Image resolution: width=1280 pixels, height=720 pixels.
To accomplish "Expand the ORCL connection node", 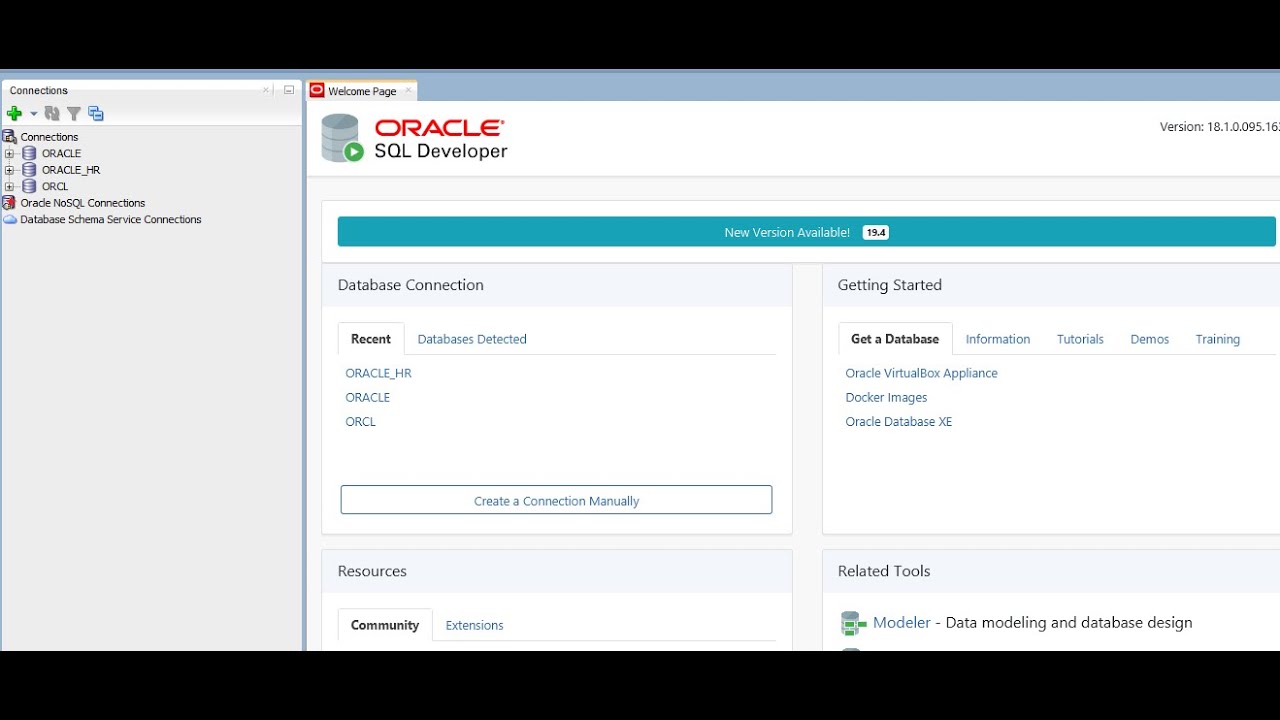I will [x=10, y=186].
